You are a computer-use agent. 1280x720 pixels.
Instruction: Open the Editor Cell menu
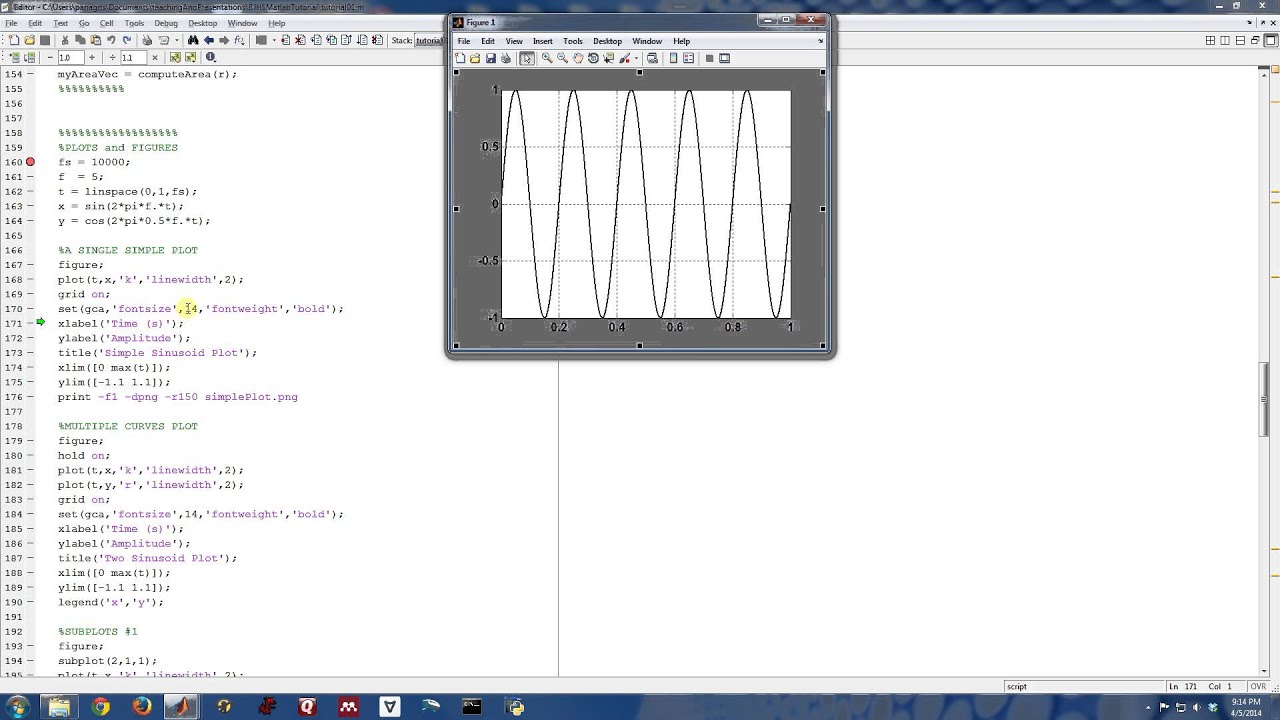(107, 23)
